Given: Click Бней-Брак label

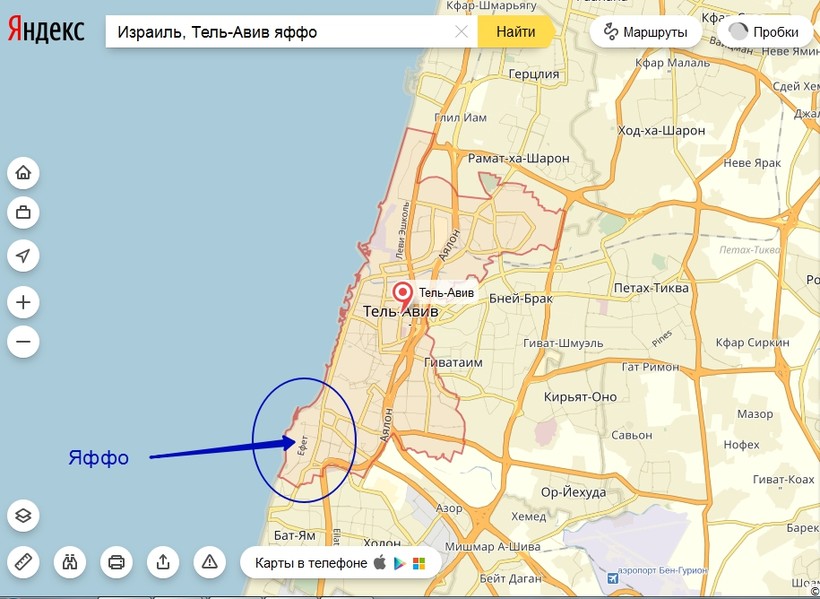Looking at the screenshot, I should coord(521,299).
